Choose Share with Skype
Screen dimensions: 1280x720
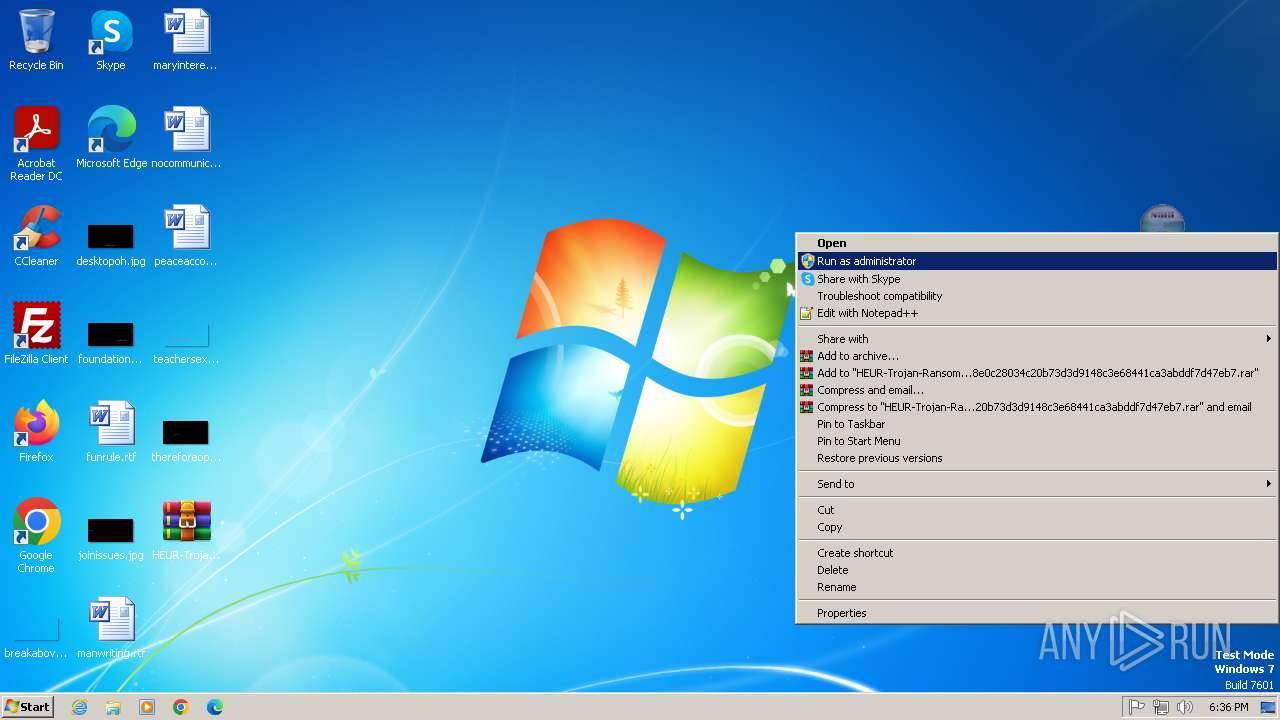click(1036, 279)
